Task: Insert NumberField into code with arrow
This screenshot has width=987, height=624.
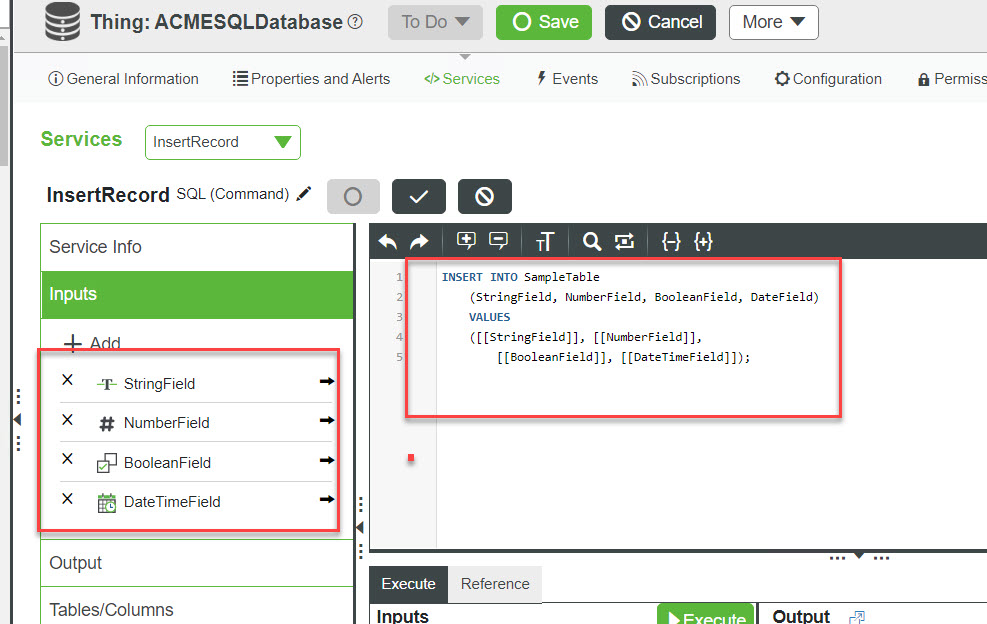Action: point(326,421)
